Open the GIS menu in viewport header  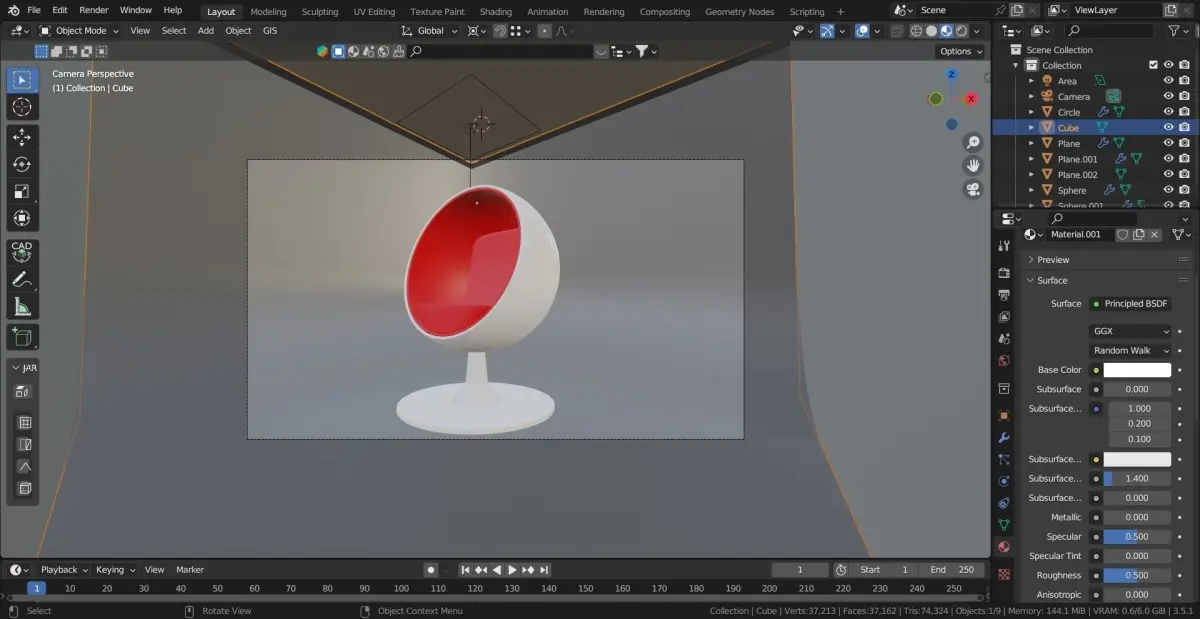[270, 31]
